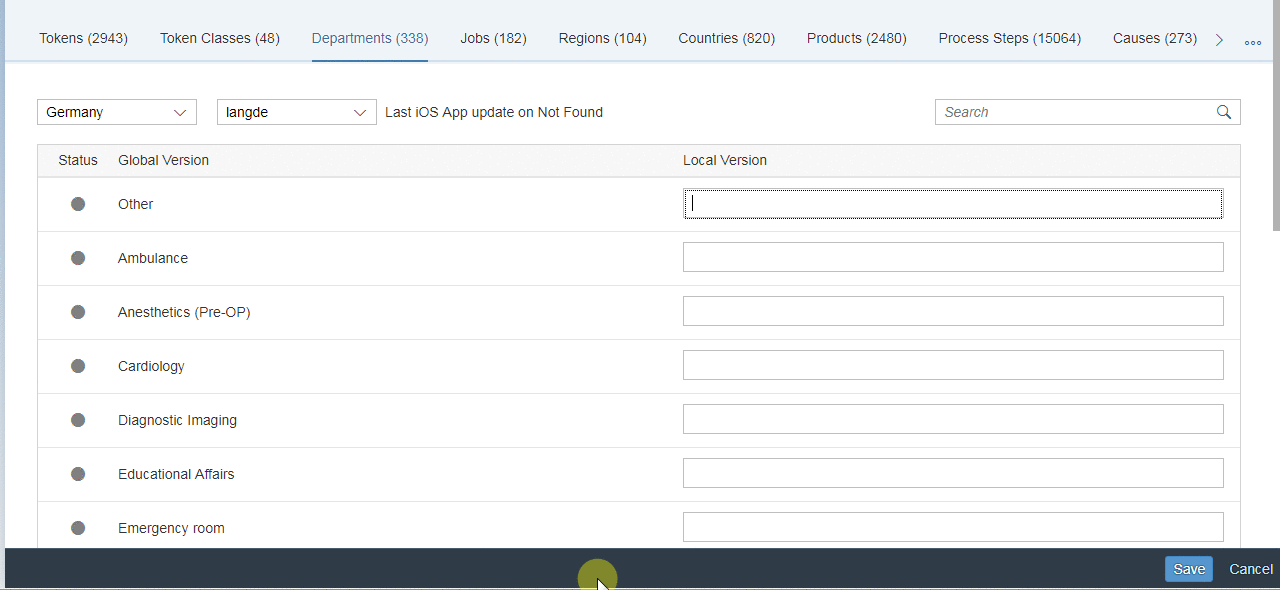This screenshot has height=590, width=1280.
Task: Open the Germany country dropdown
Action: coord(116,112)
